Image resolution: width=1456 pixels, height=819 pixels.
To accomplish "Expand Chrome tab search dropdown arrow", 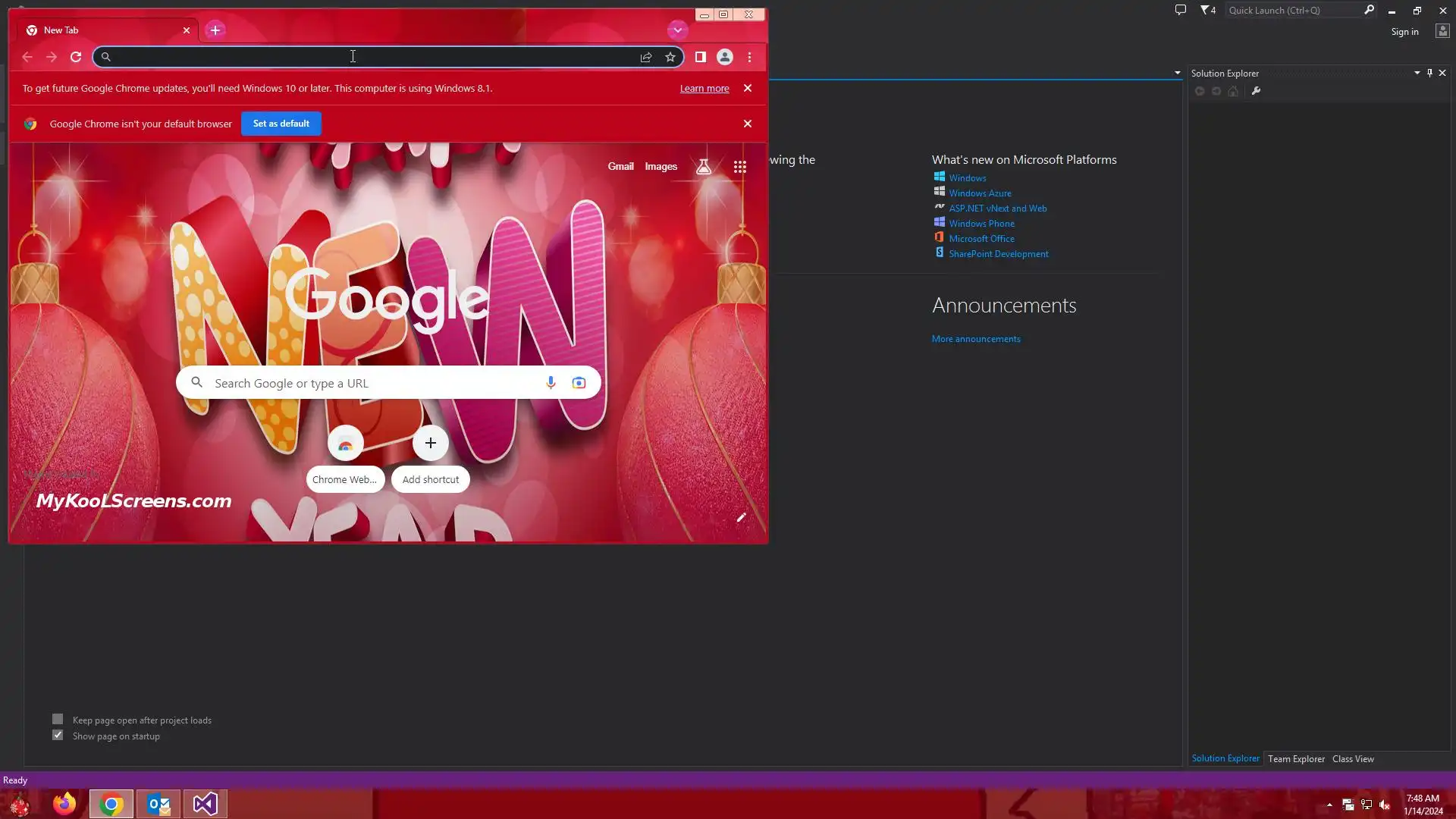I will pyautogui.click(x=677, y=30).
